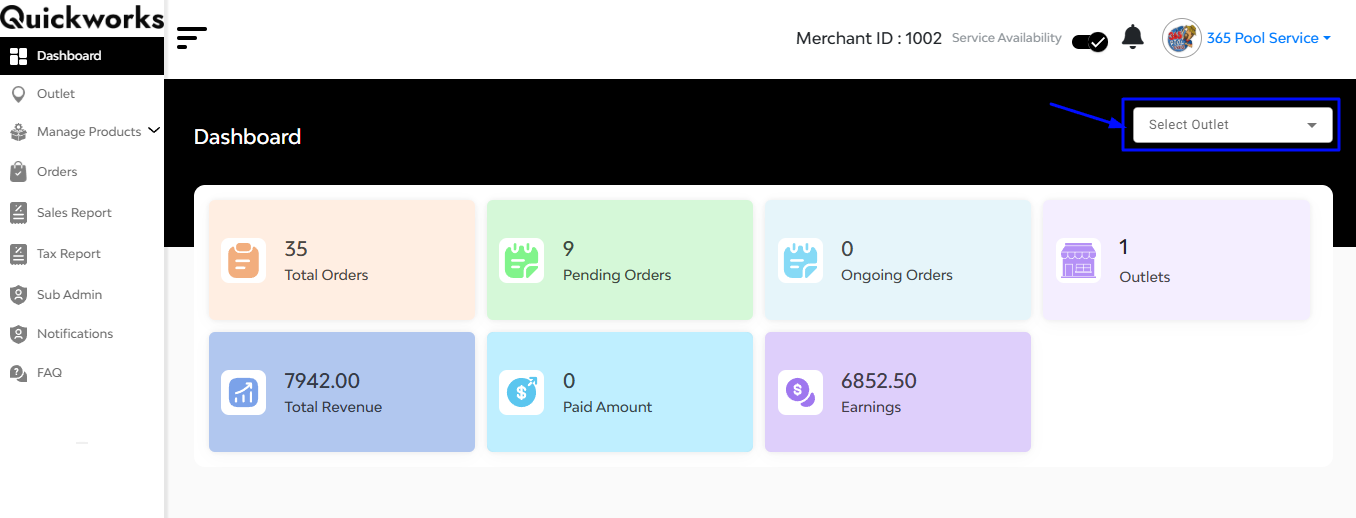Click the Paid Amount dollar icon

(521, 392)
